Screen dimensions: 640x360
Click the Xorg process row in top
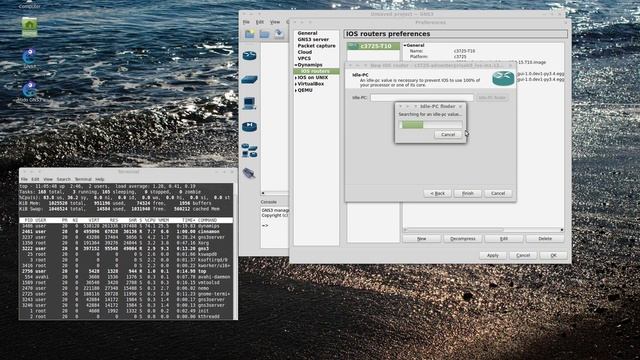(x=126, y=243)
